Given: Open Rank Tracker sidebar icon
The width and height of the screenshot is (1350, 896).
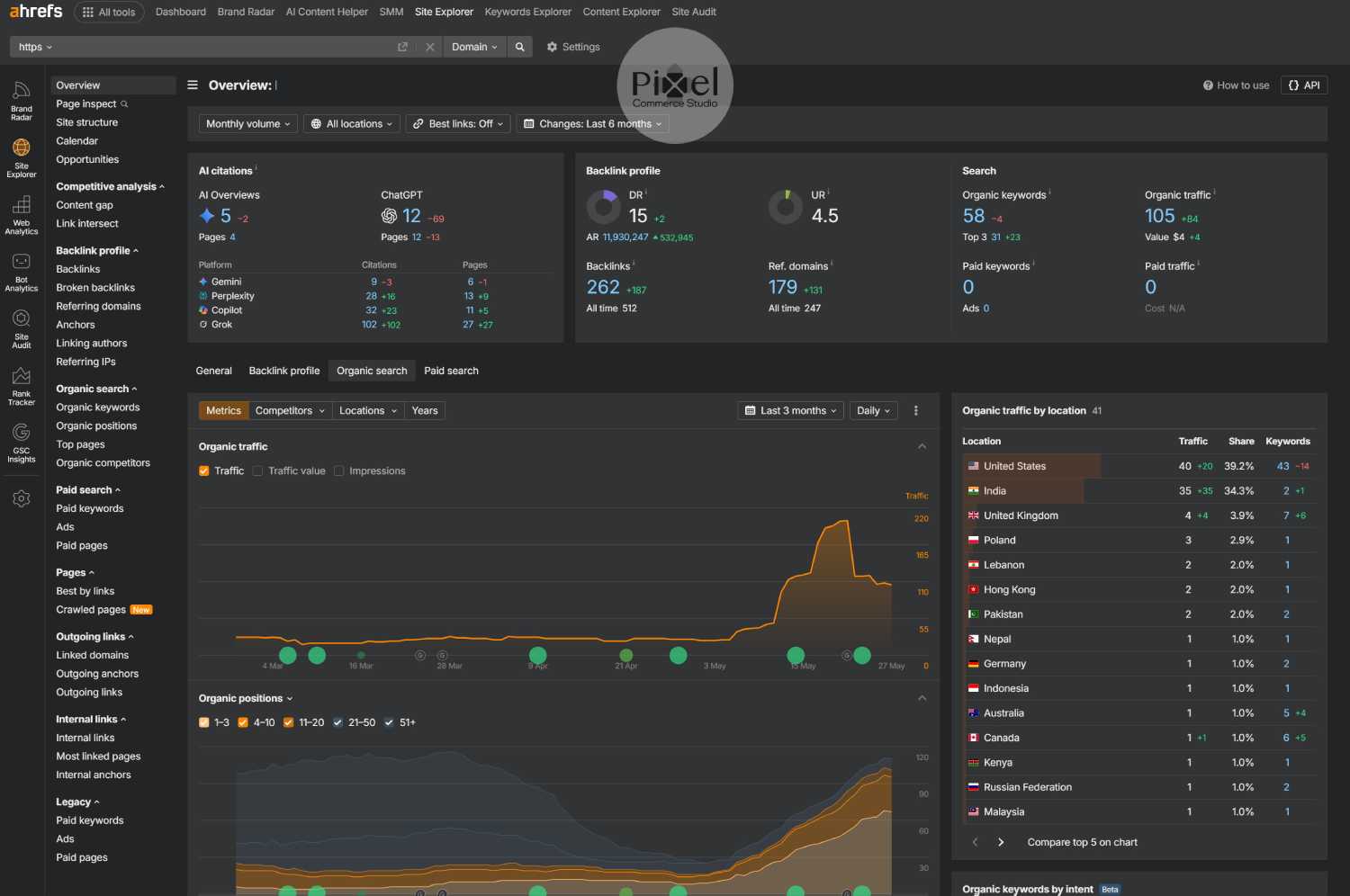Looking at the screenshot, I should [x=22, y=386].
